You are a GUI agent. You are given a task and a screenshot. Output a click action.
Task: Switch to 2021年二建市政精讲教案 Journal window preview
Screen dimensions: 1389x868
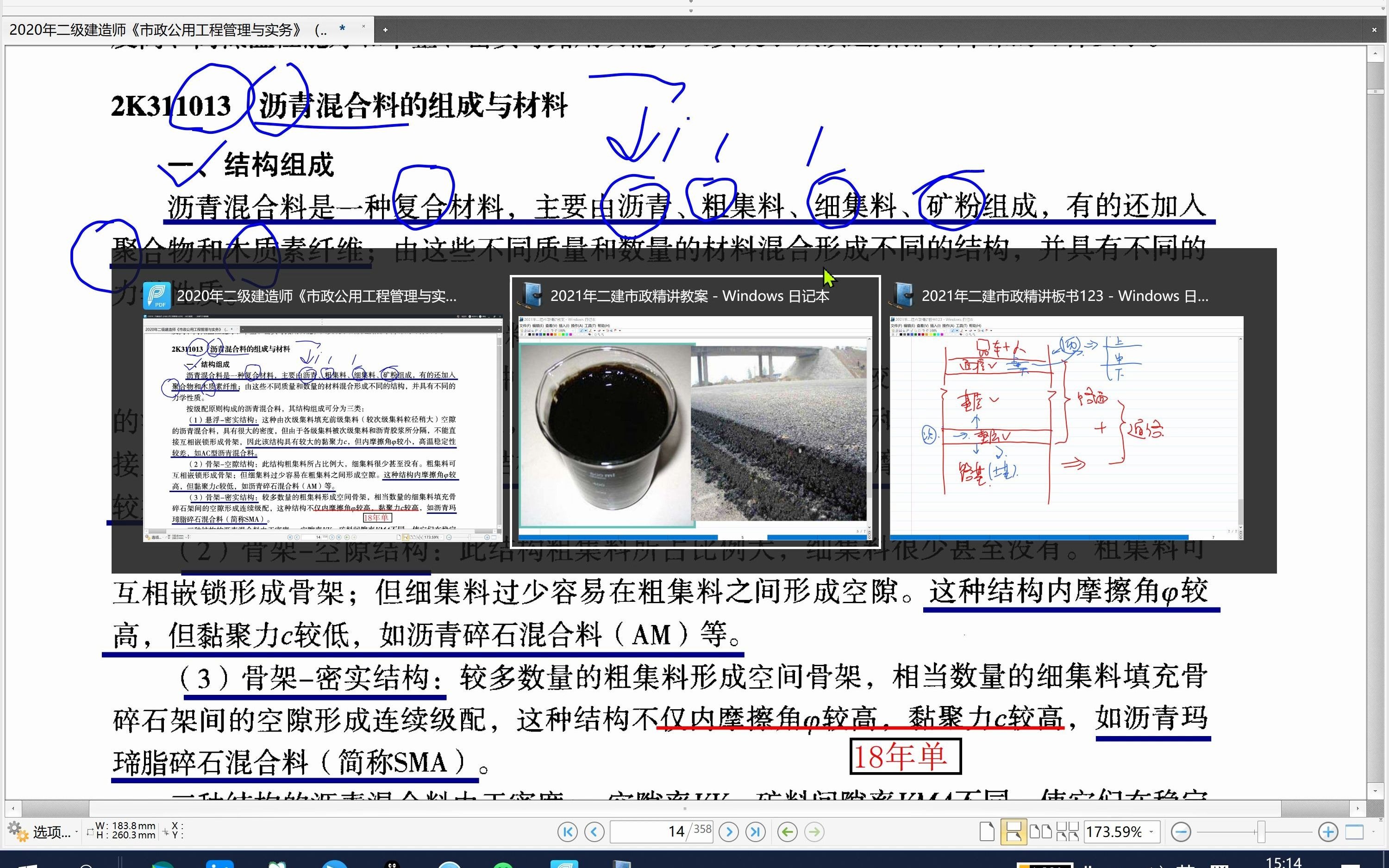(x=694, y=429)
